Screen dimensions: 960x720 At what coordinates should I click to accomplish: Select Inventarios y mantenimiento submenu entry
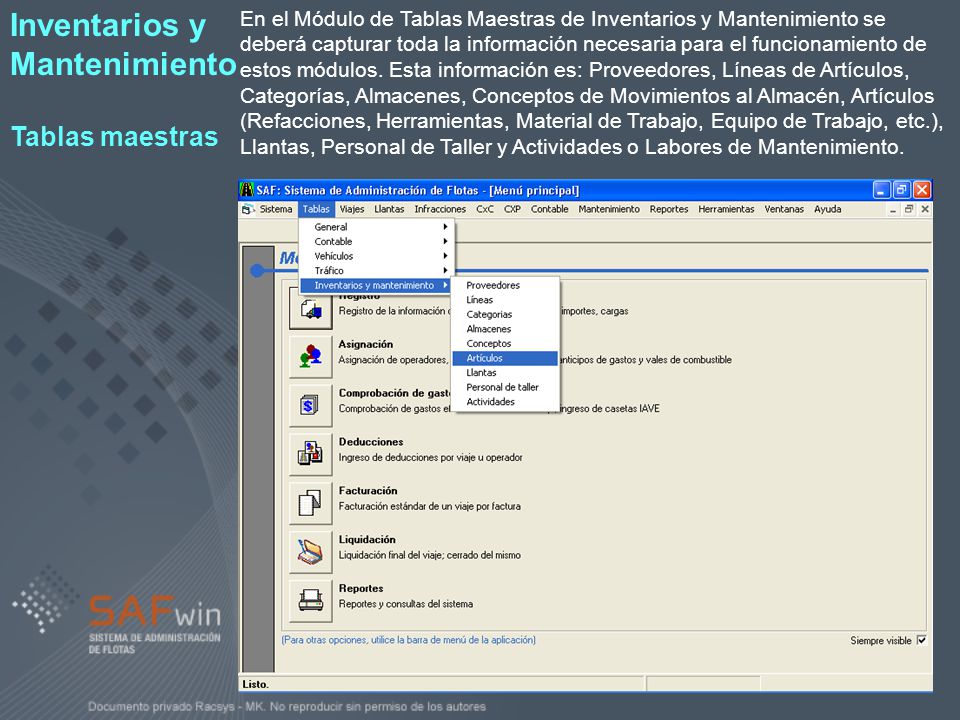coord(376,285)
